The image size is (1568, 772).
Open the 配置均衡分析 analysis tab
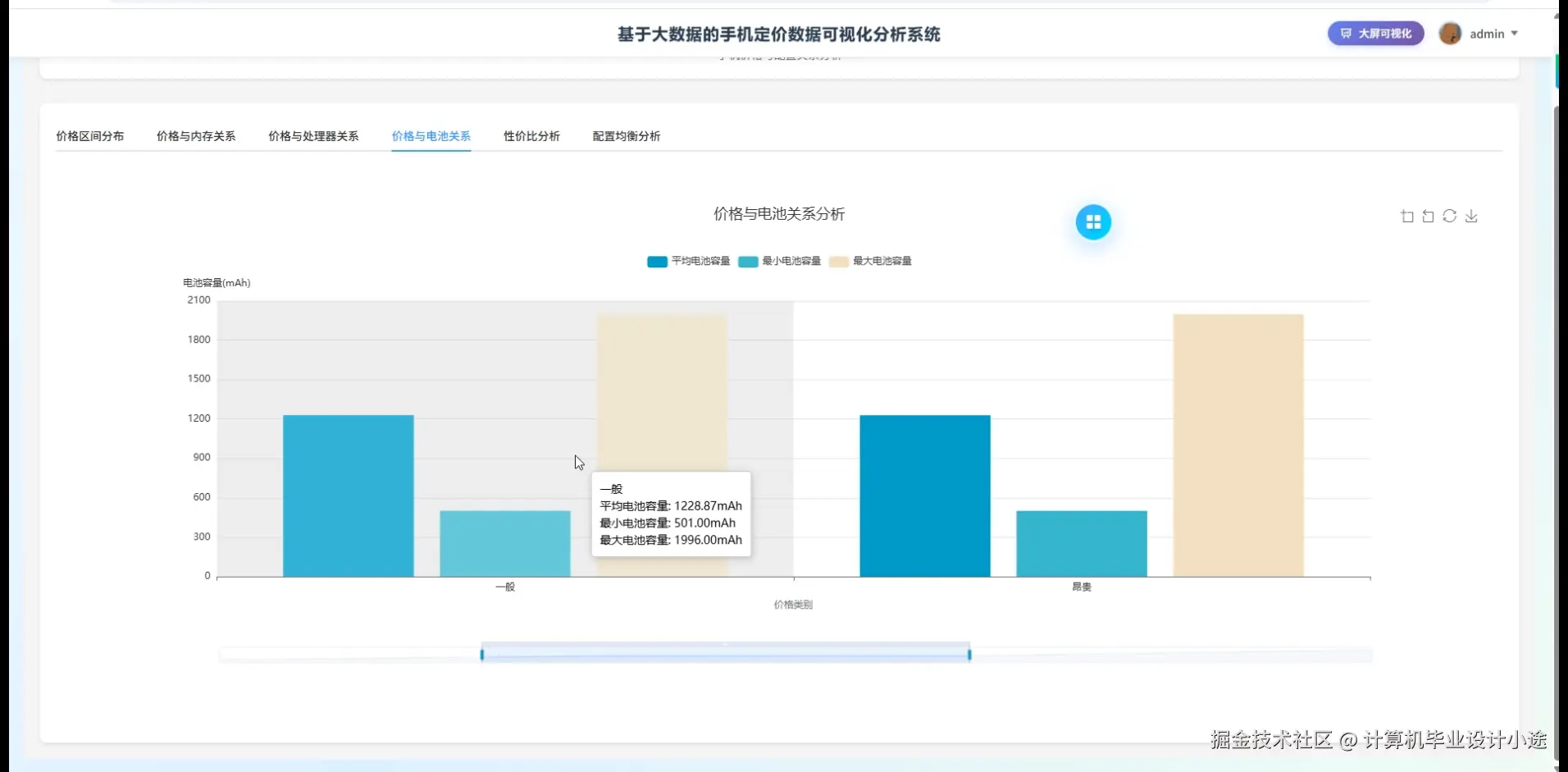pos(626,136)
